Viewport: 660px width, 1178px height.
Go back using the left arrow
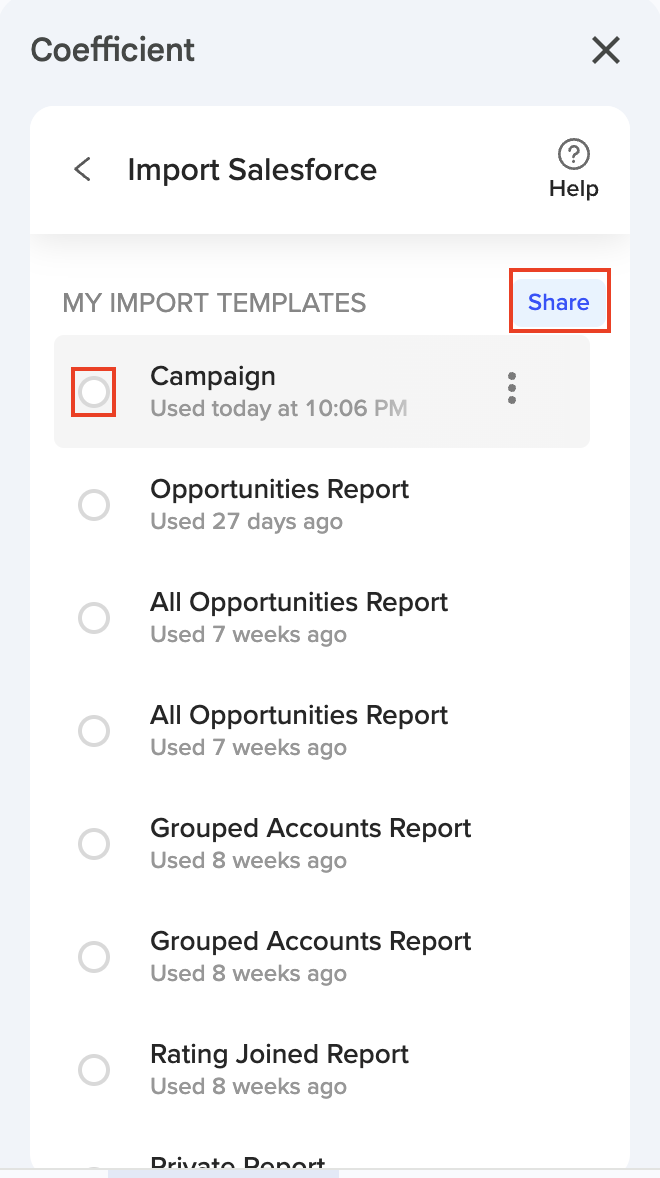tap(83, 170)
